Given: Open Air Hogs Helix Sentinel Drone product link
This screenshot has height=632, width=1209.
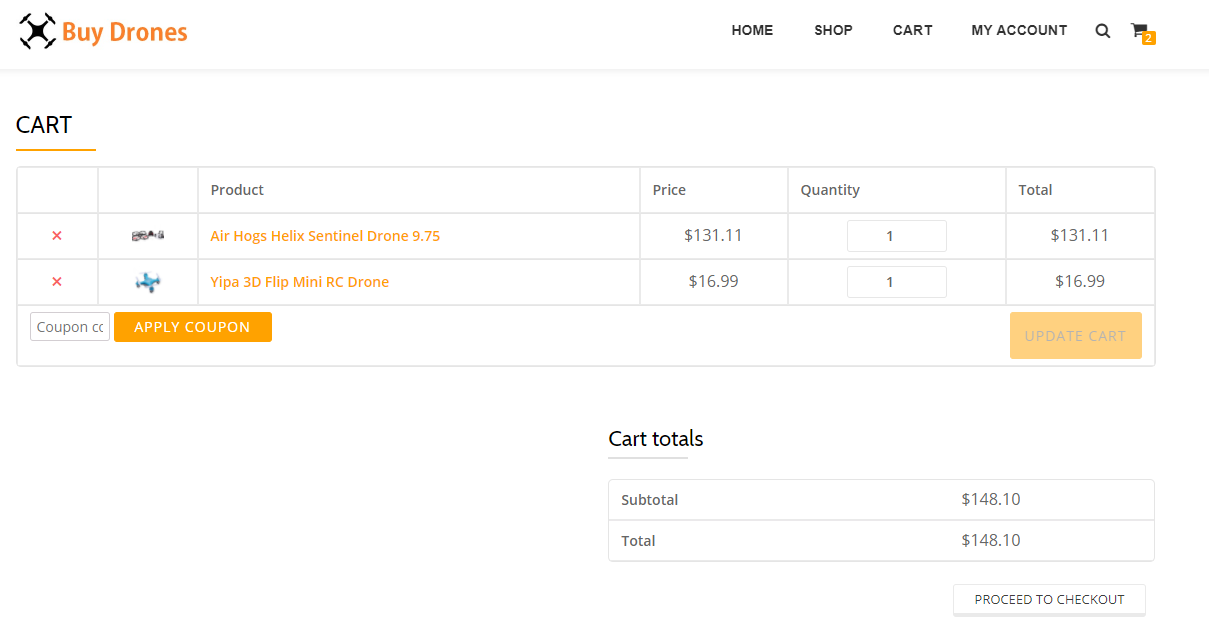Looking at the screenshot, I should pyautogui.click(x=325, y=236).
